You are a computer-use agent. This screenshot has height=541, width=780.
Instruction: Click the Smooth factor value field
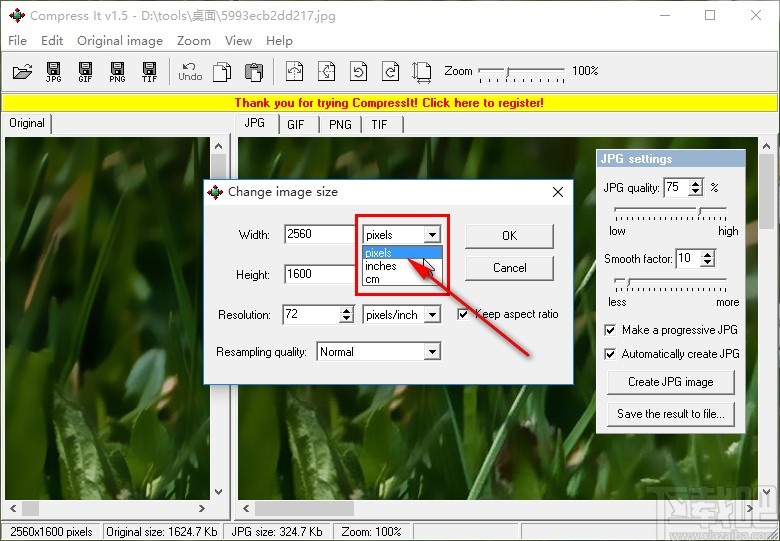(689, 259)
